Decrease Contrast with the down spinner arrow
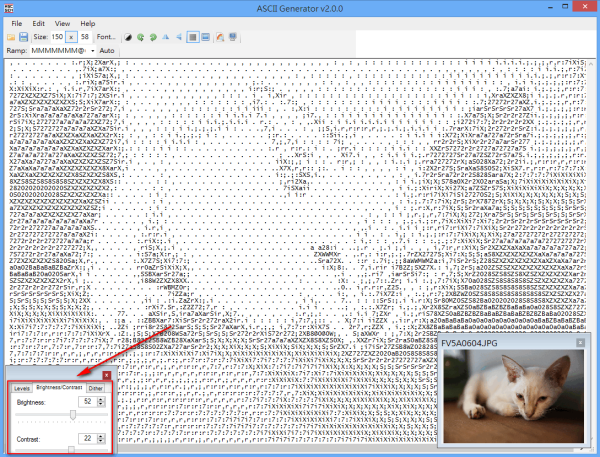This screenshot has width=600, height=457. tap(101, 441)
